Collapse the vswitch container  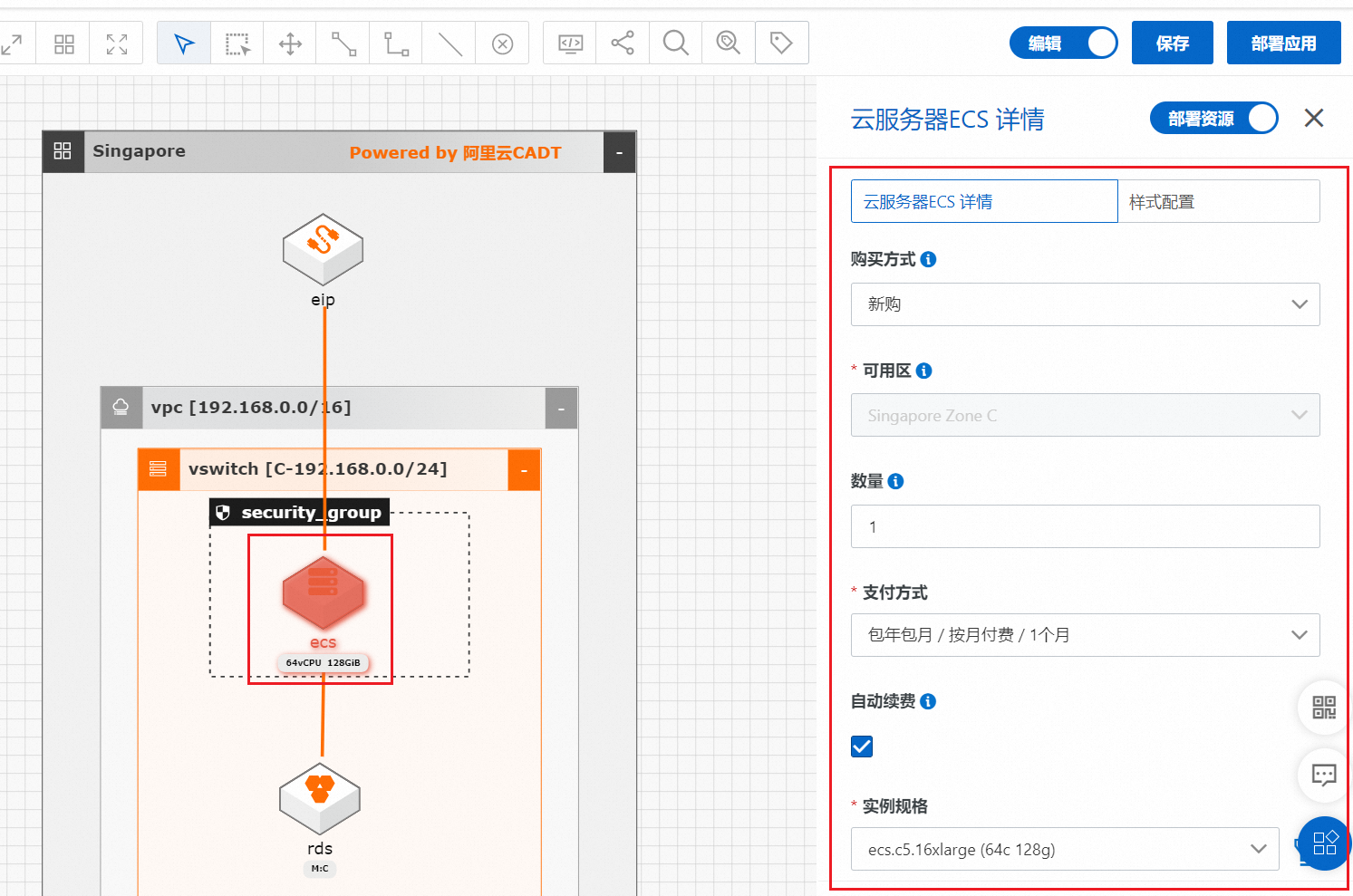tap(524, 470)
